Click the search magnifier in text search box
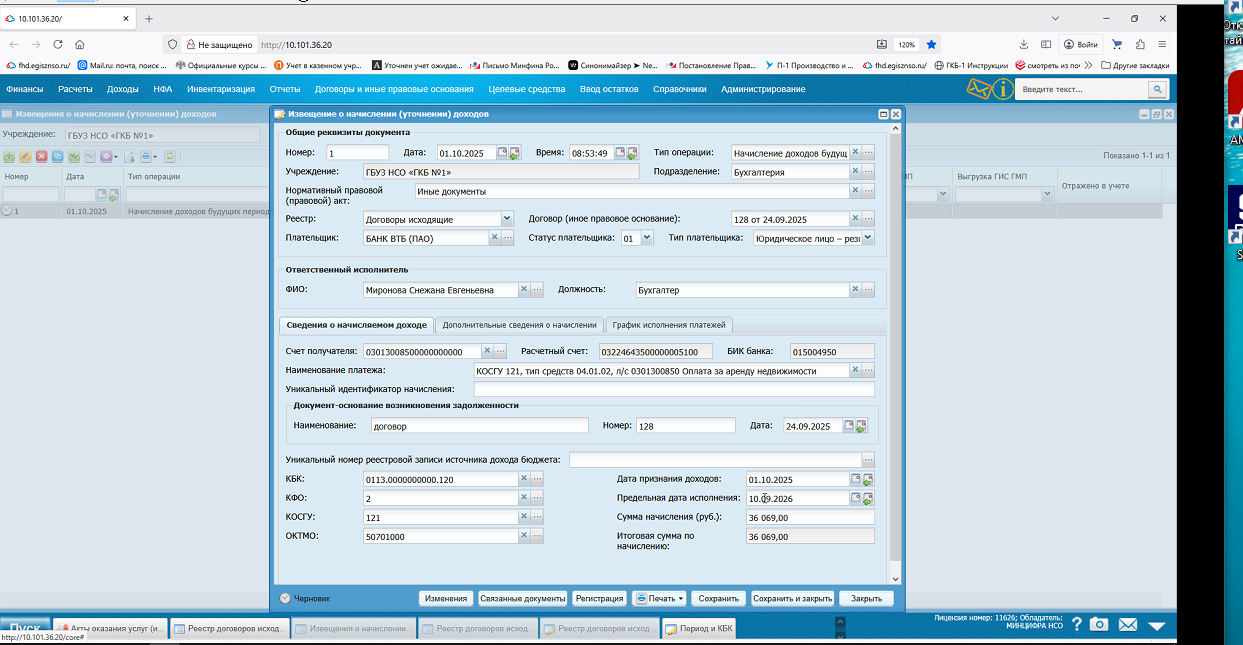Viewport: 1243px width, 645px height. 1156,89
